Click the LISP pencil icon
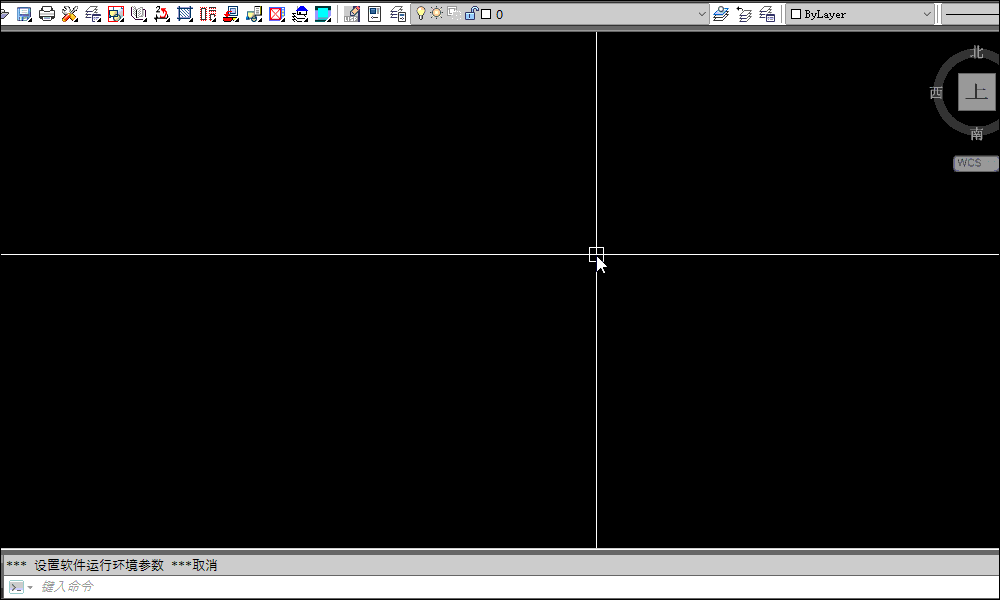This screenshot has height=600, width=1000. tap(352, 13)
